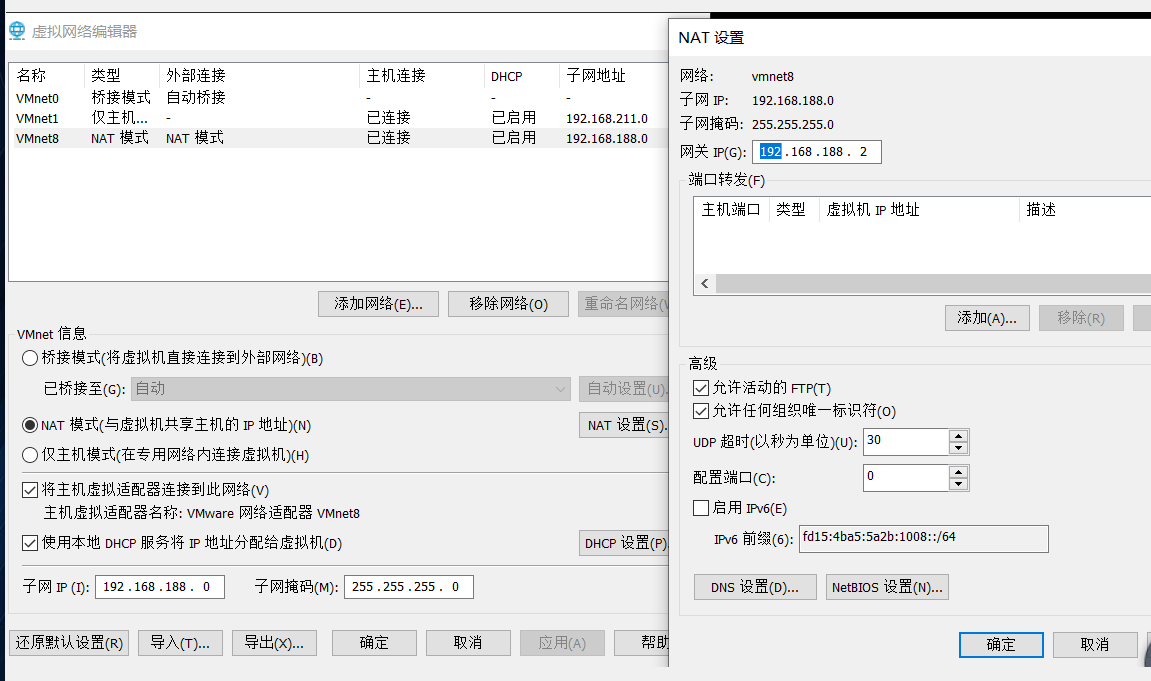Click 取消 in Virtual Network Editor

tap(468, 643)
